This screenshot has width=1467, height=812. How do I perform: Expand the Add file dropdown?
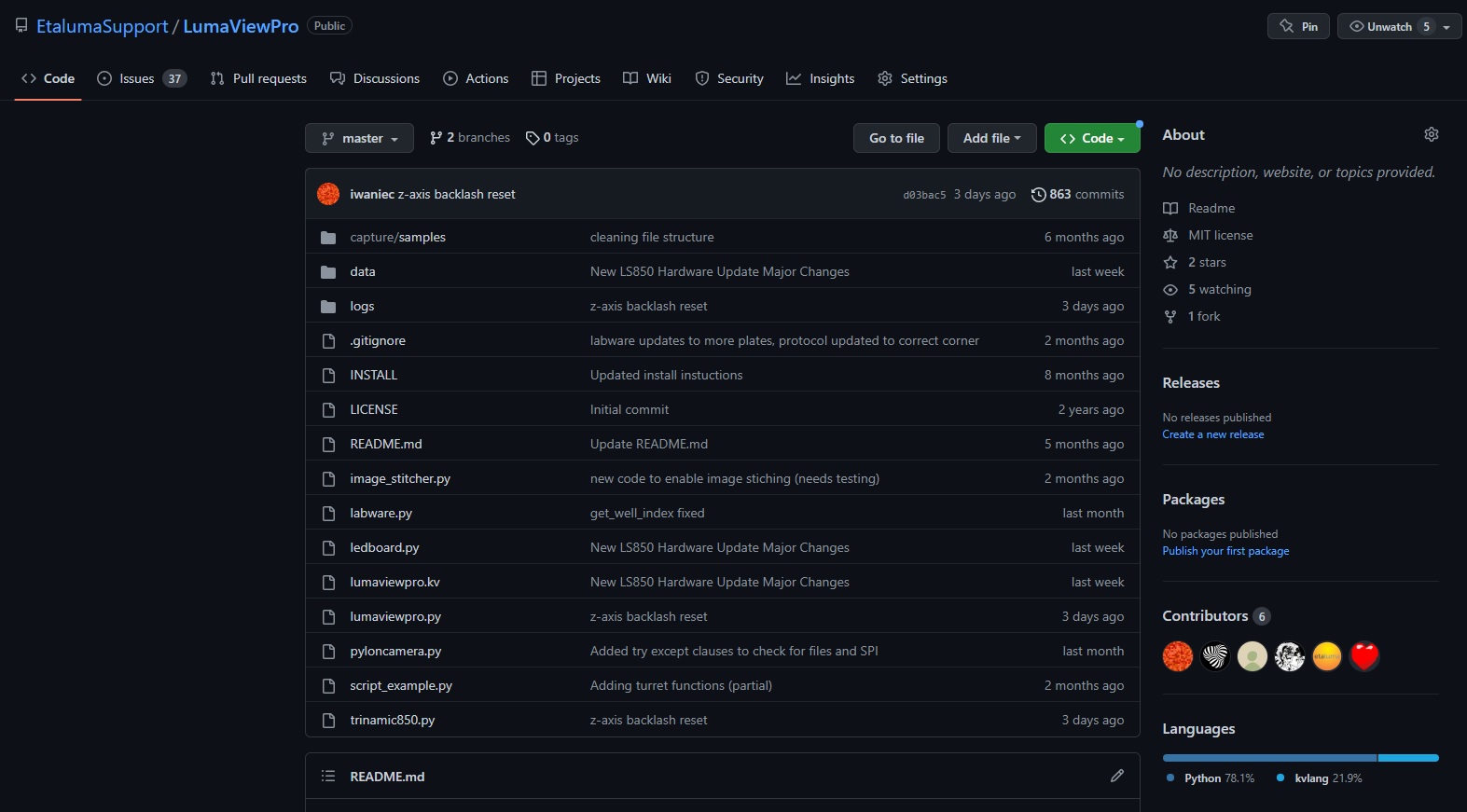[x=991, y=138]
